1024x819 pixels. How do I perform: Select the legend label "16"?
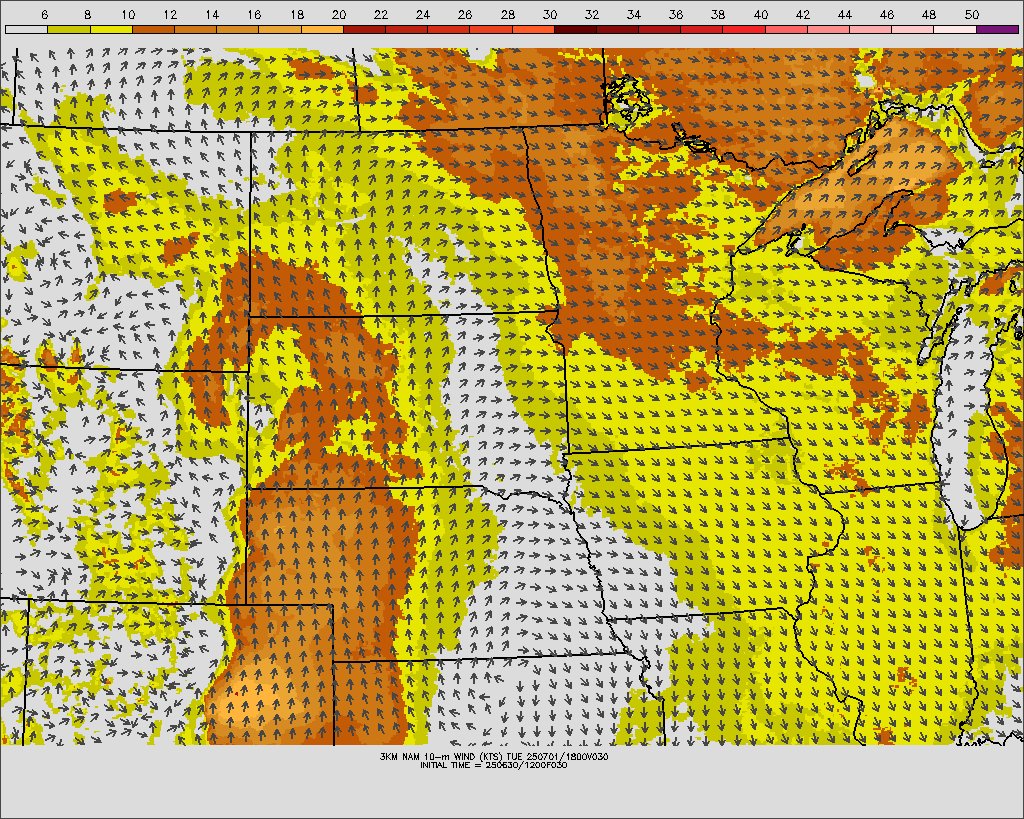pyautogui.click(x=255, y=14)
